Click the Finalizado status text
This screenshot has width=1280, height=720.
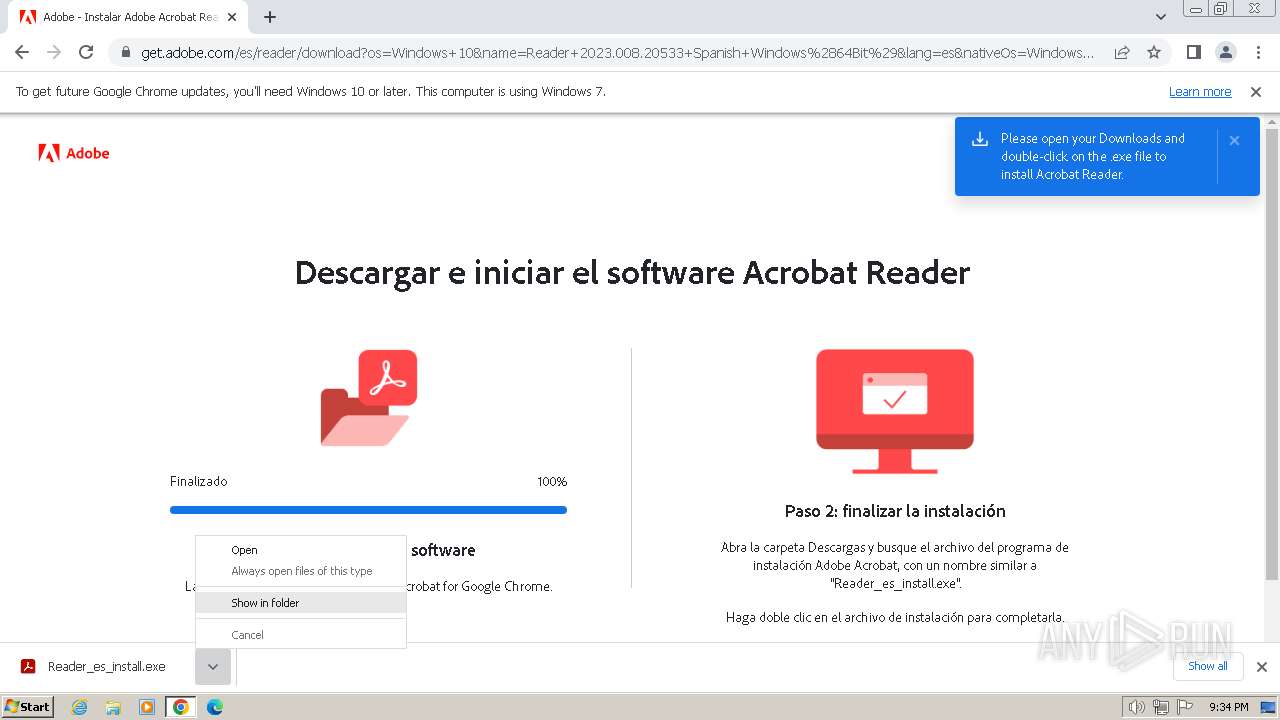click(x=198, y=481)
